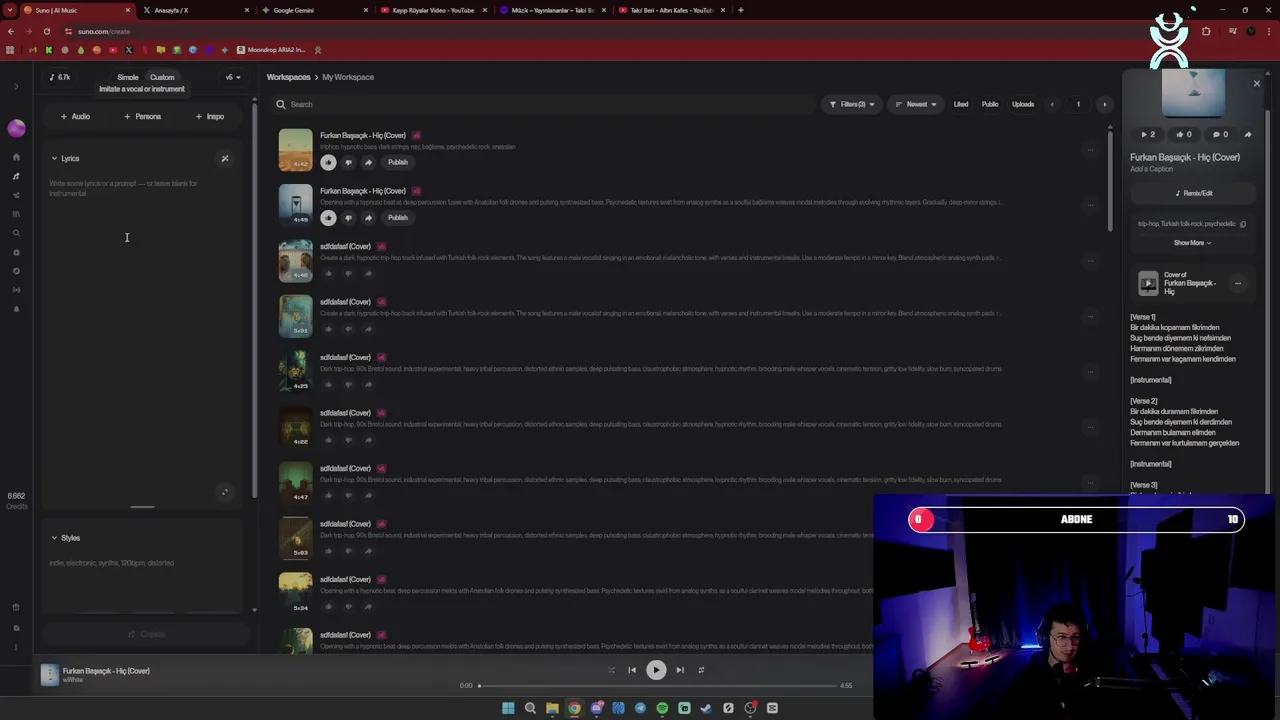Click the Styles input field
Screen dimensions: 1280x720
[142, 580]
